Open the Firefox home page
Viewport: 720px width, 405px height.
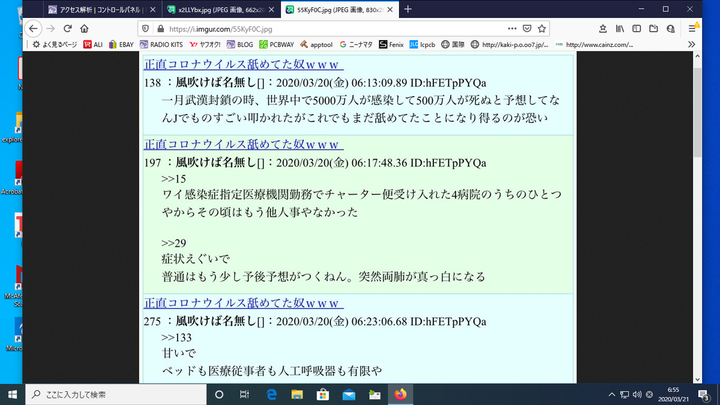pos(84,28)
